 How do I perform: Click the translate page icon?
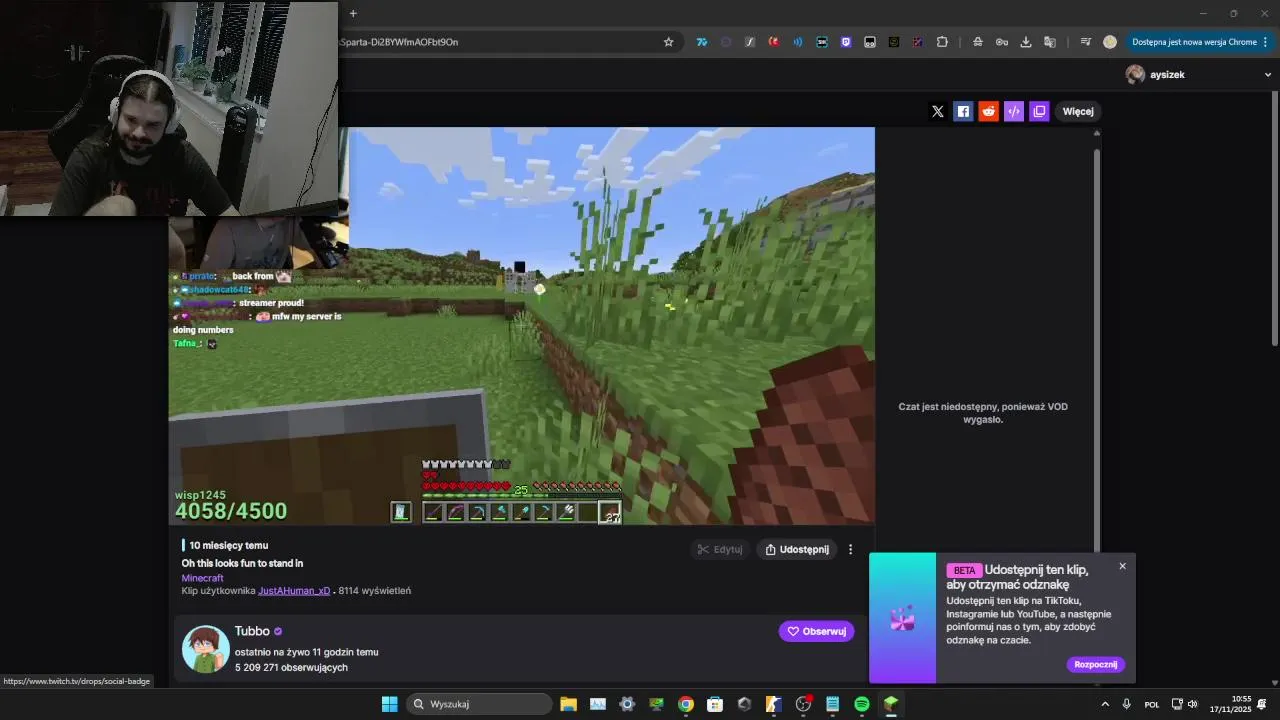[1050, 42]
